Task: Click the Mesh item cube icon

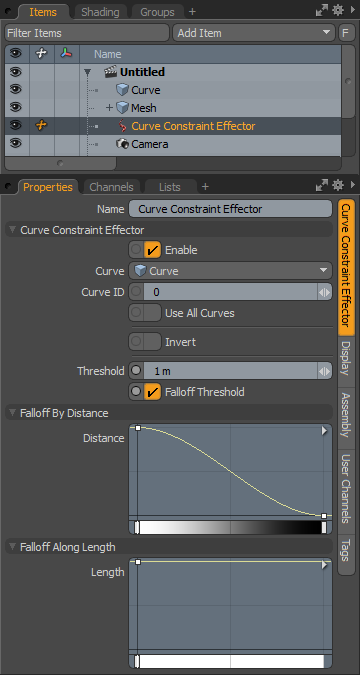Action: click(x=123, y=108)
